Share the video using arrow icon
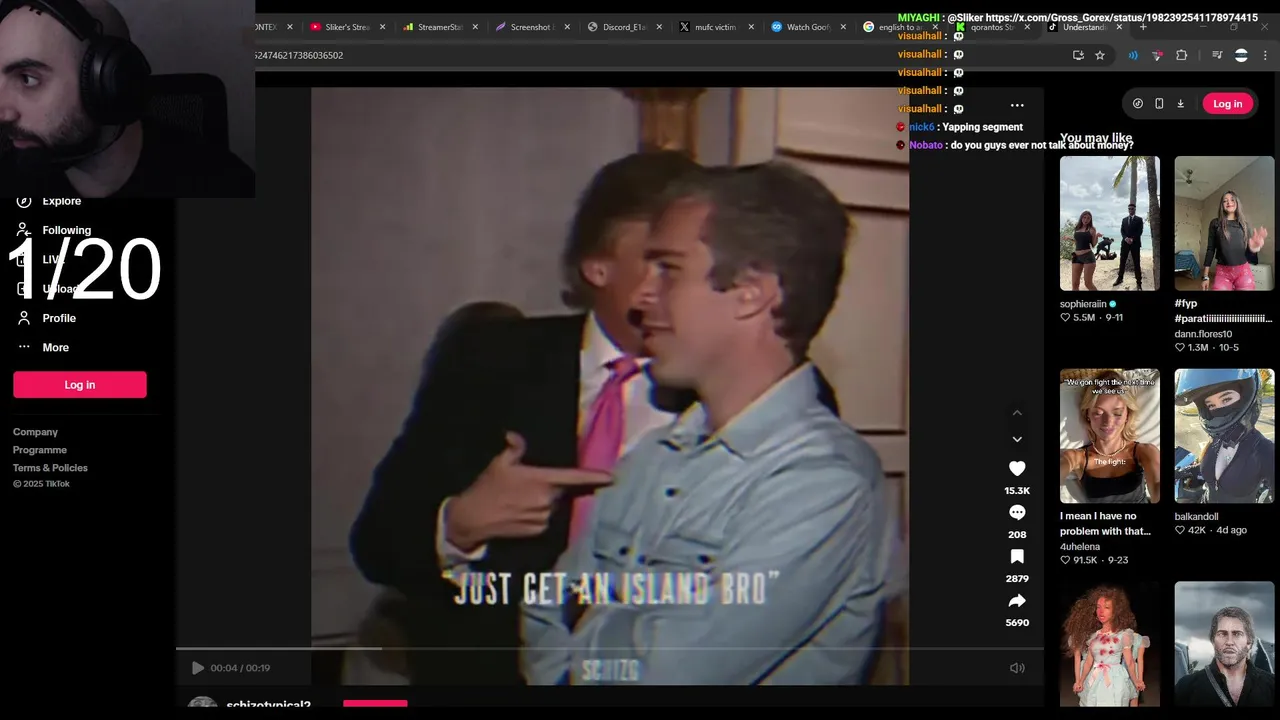Image resolution: width=1280 pixels, height=720 pixels. tap(1017, 600)
